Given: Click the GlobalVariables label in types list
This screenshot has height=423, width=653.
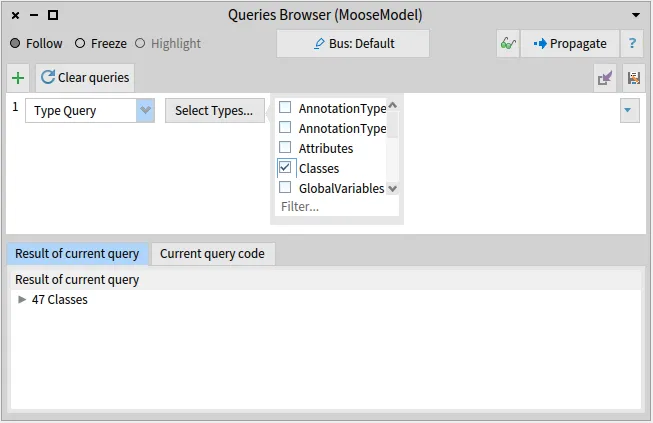Looking at the screenshot, I should 341,188.
